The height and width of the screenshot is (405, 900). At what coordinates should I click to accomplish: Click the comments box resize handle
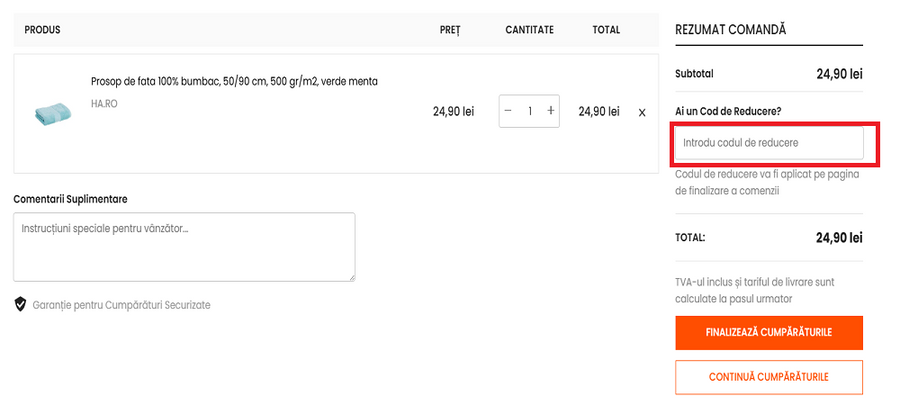tap(350, 276)
